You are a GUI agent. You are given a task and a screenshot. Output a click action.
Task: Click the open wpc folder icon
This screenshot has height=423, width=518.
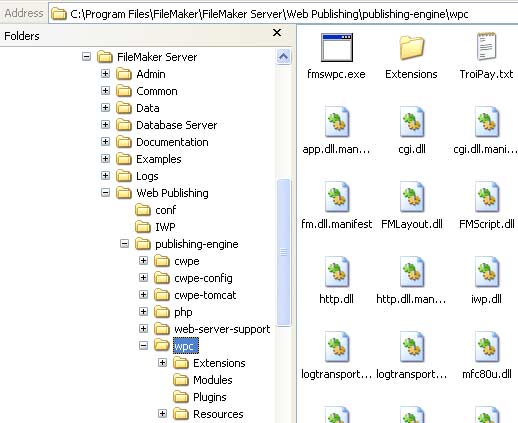click(162, 345)
